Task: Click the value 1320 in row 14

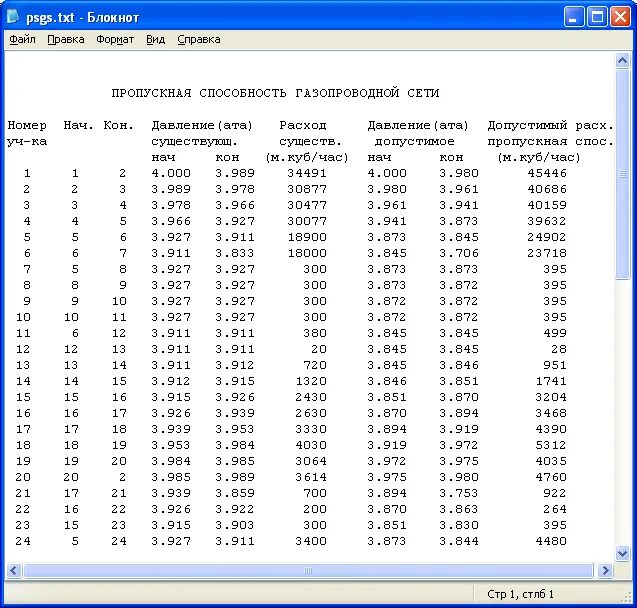Action: tap(311, 381)
